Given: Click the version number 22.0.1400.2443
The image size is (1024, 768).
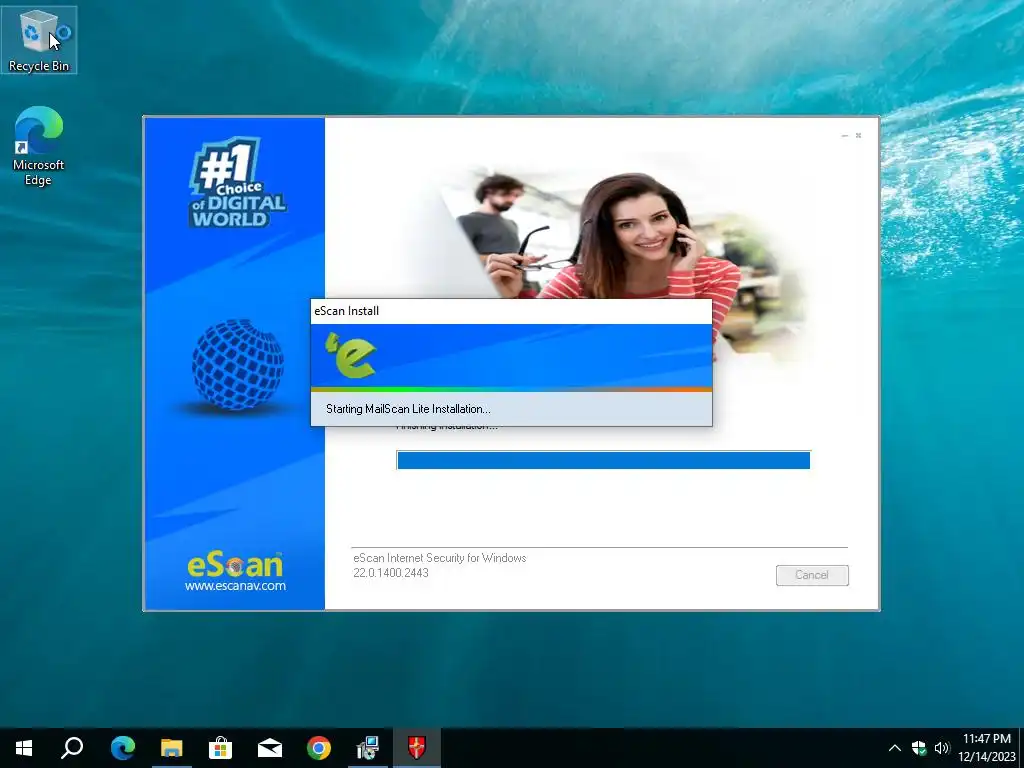Looking at the screenshot, I should [x=391, y=573].
